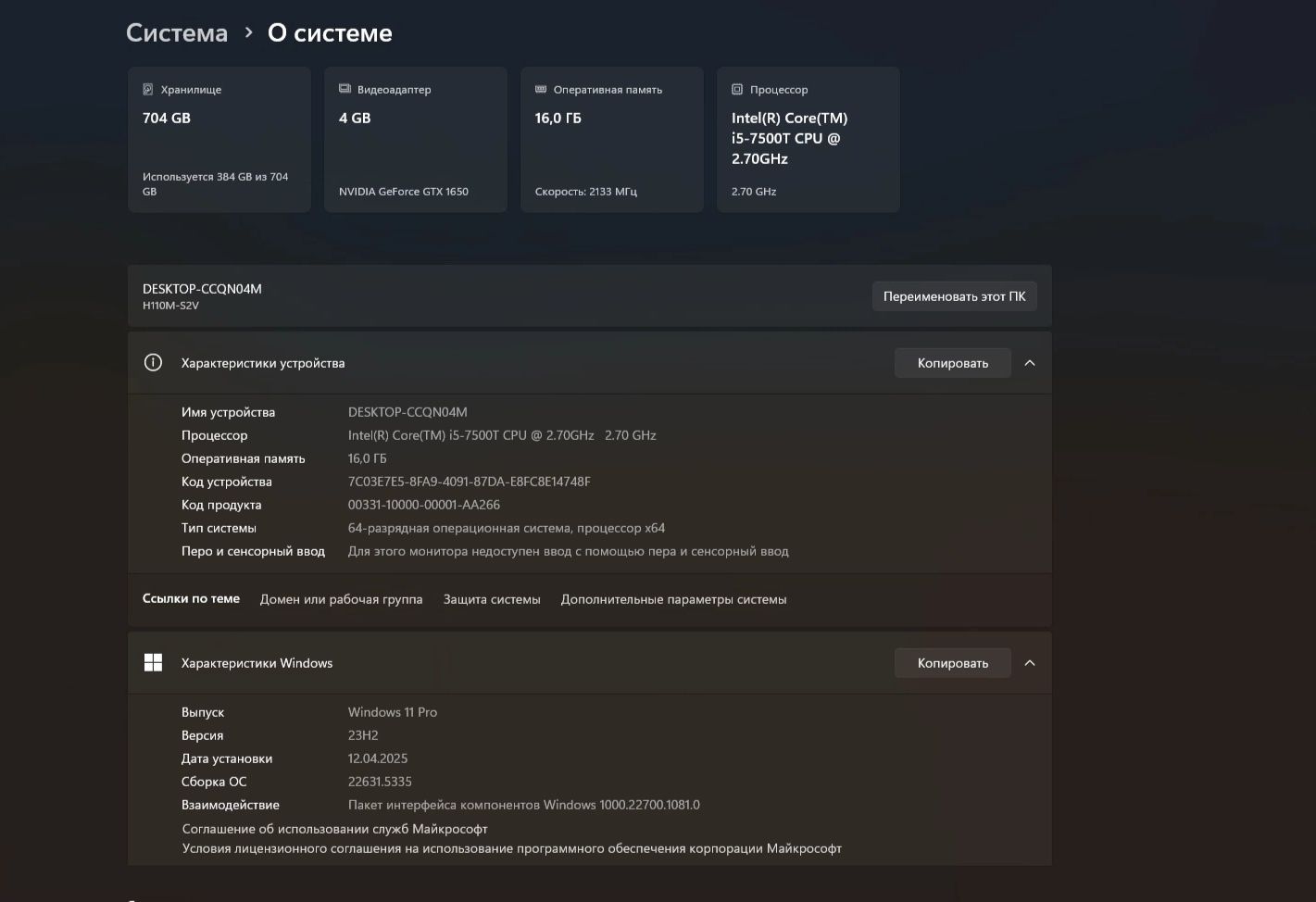Click the Характеристики устройства header text
Image resolution: width=1316 pixels, height=902 pixels.
tap(263, 363)
